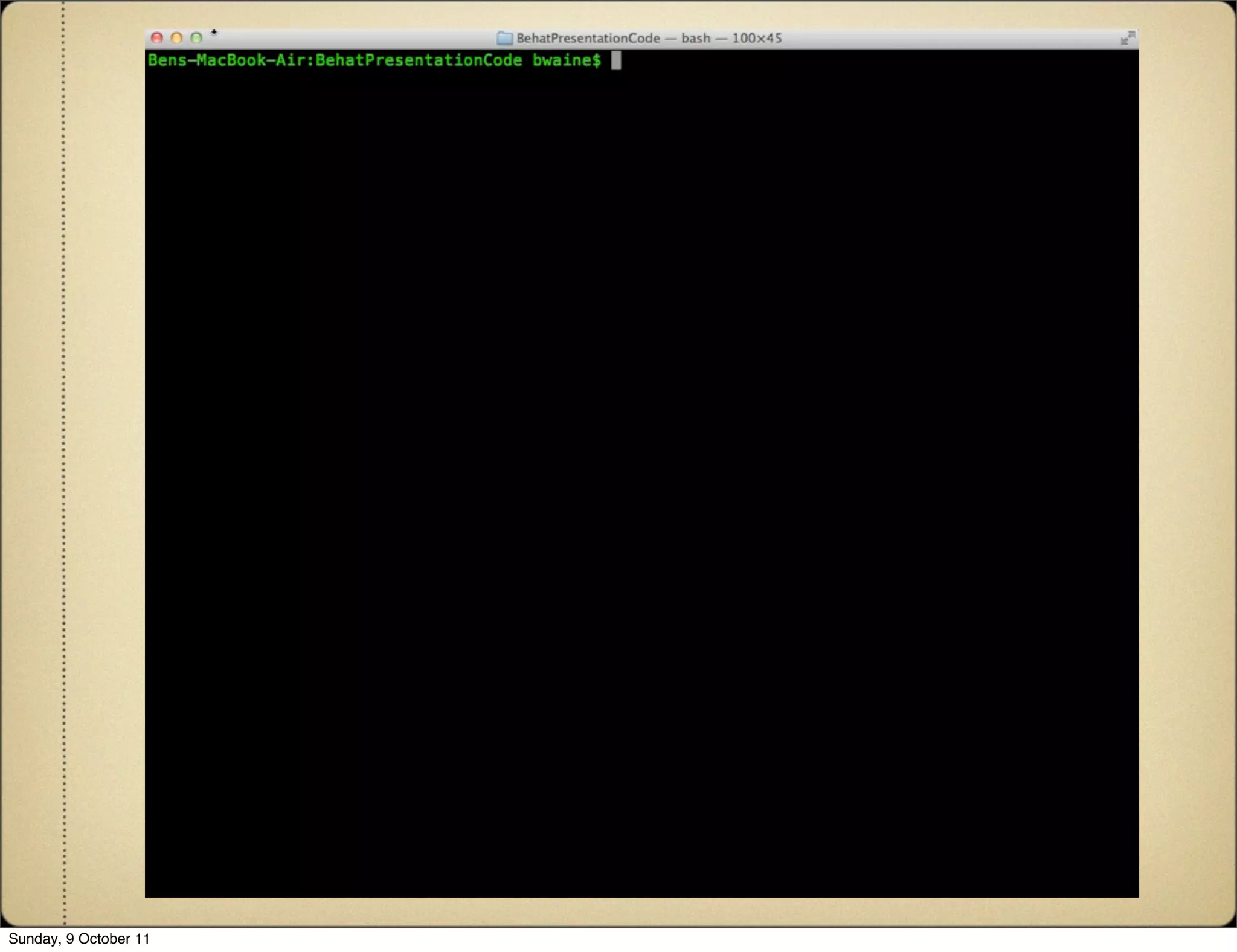
Task: Click the bwaine$ username at the prompt
Action: pos(566,60)
